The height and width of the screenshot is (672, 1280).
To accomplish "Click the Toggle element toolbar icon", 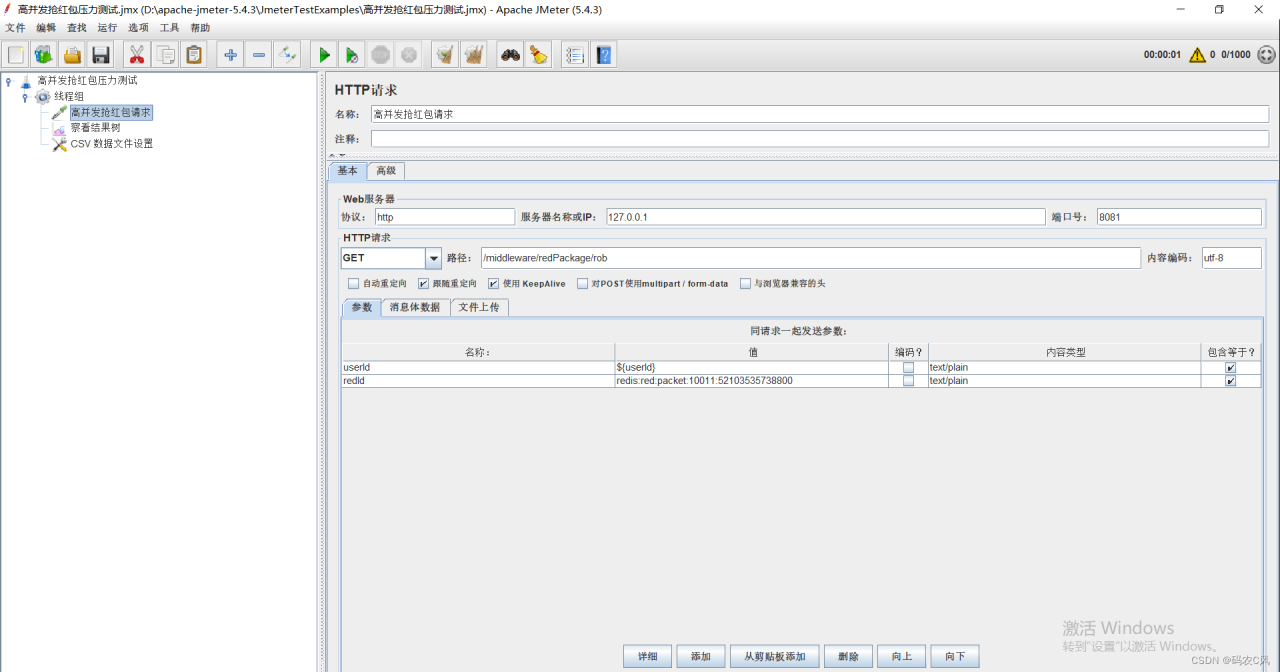I will [x=287, y=55].
